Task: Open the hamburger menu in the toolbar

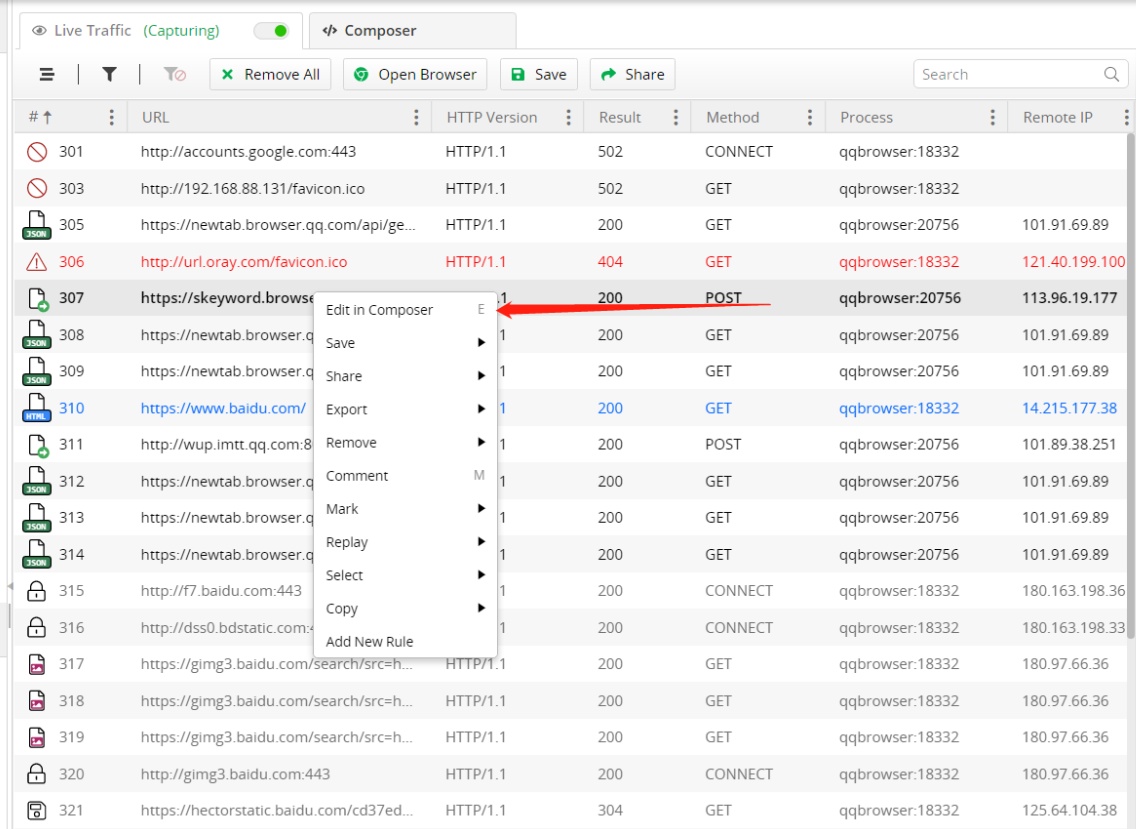Action: (47, 74)
